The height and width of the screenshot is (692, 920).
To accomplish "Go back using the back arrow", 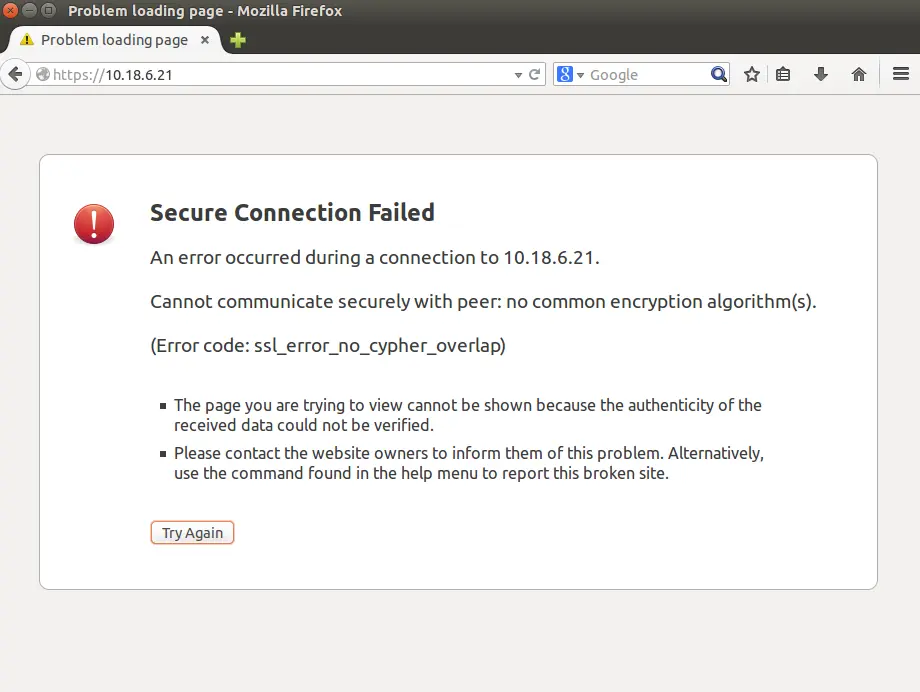I will [15, 74].
